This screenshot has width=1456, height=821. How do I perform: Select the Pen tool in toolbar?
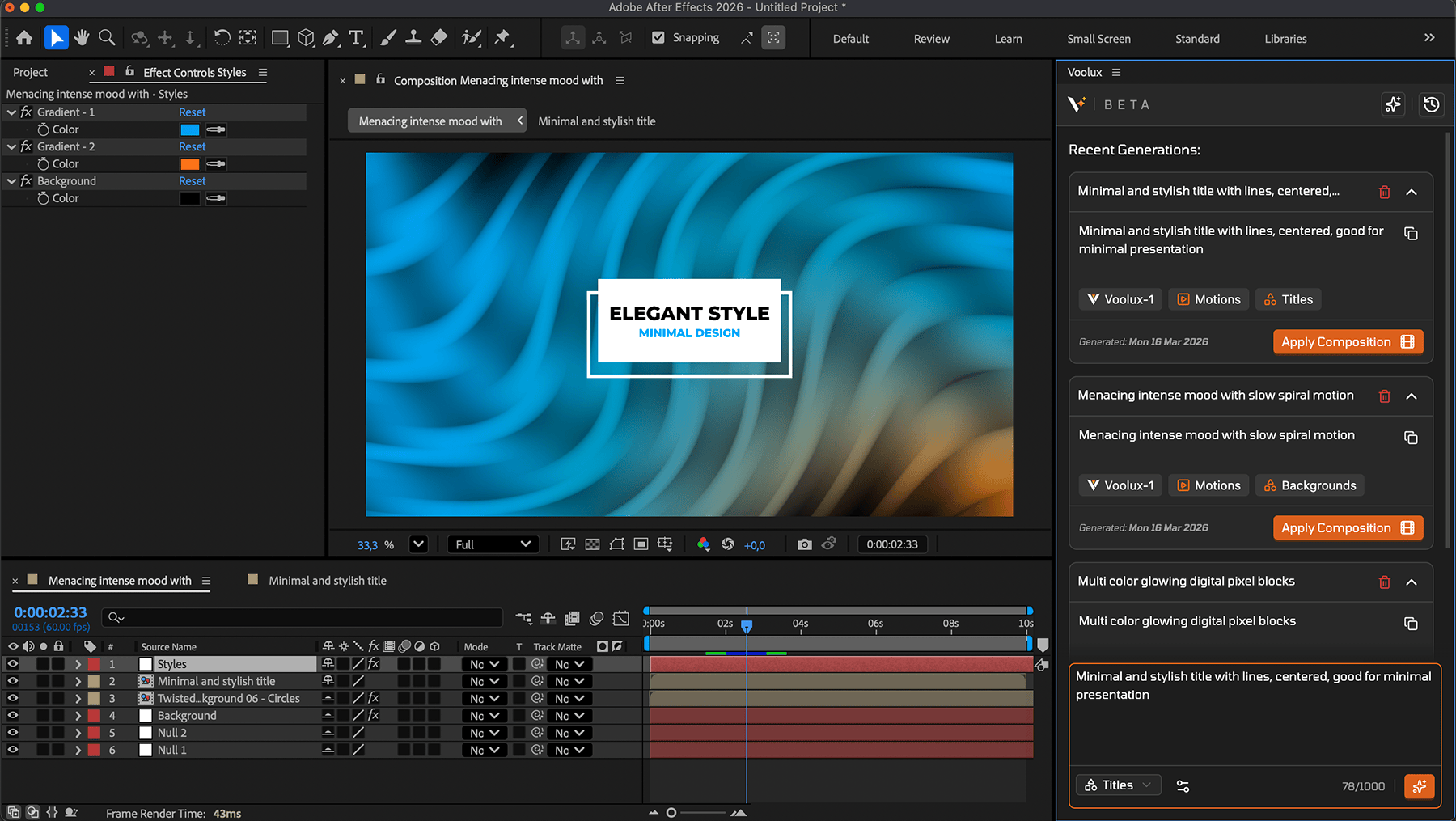pyautogui.click(x=331, y=38)
